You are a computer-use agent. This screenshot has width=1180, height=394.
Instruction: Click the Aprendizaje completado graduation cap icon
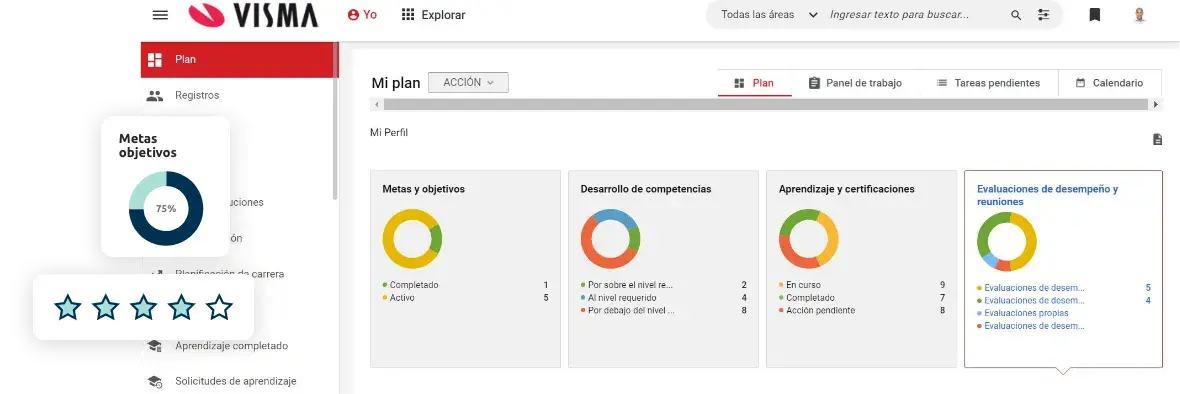154,346
